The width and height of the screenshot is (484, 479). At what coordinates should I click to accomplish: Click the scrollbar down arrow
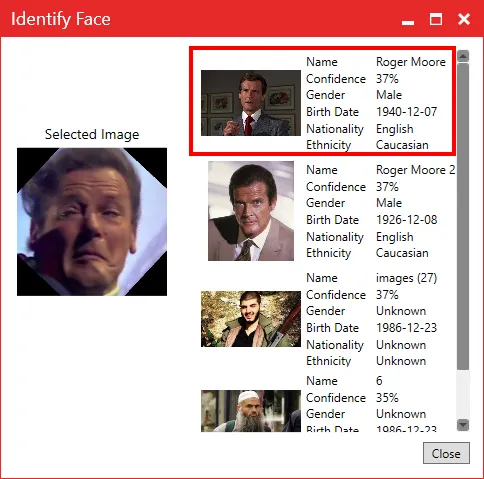click(463, 425)
